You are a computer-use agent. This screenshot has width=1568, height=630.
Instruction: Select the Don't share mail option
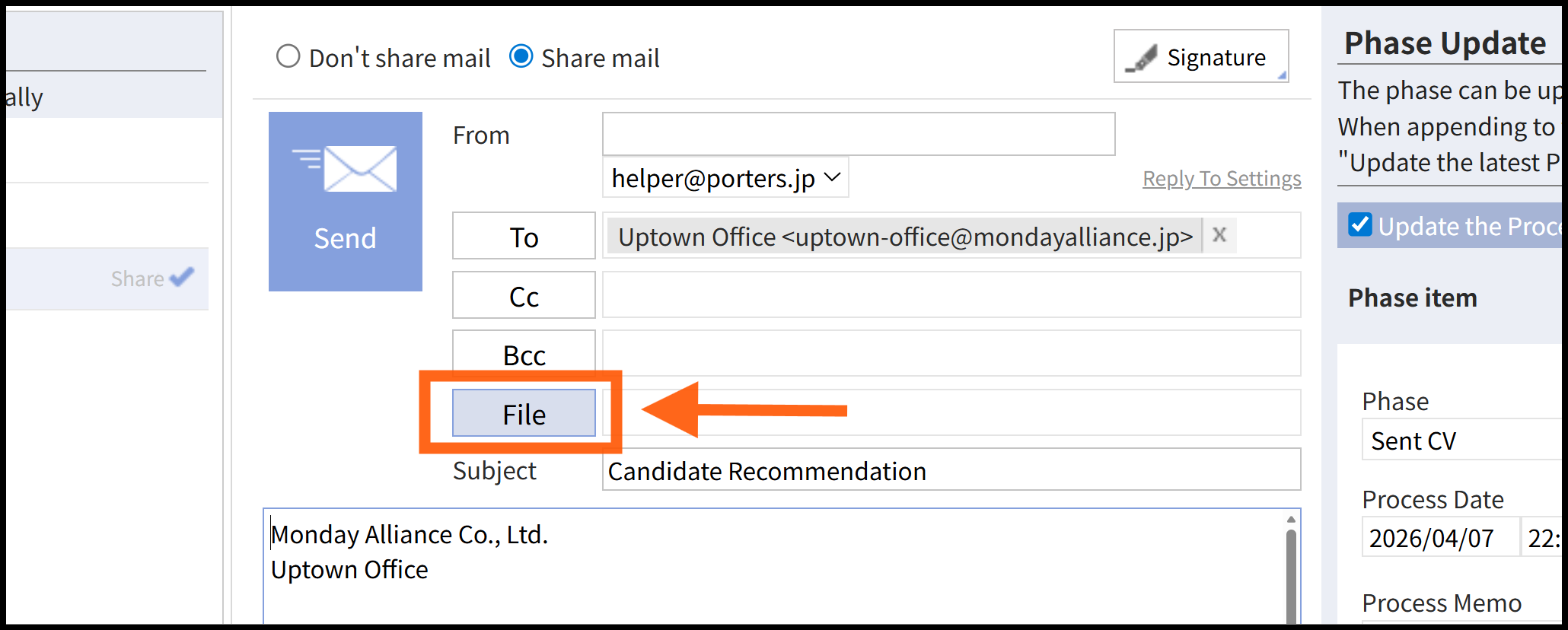[x=288, y=56]
